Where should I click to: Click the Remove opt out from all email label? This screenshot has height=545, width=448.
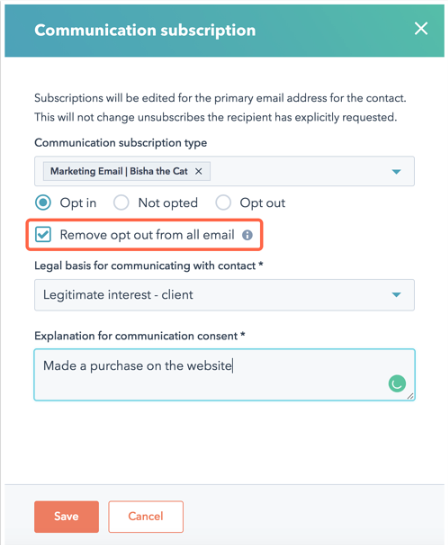[x=147, y=235]
